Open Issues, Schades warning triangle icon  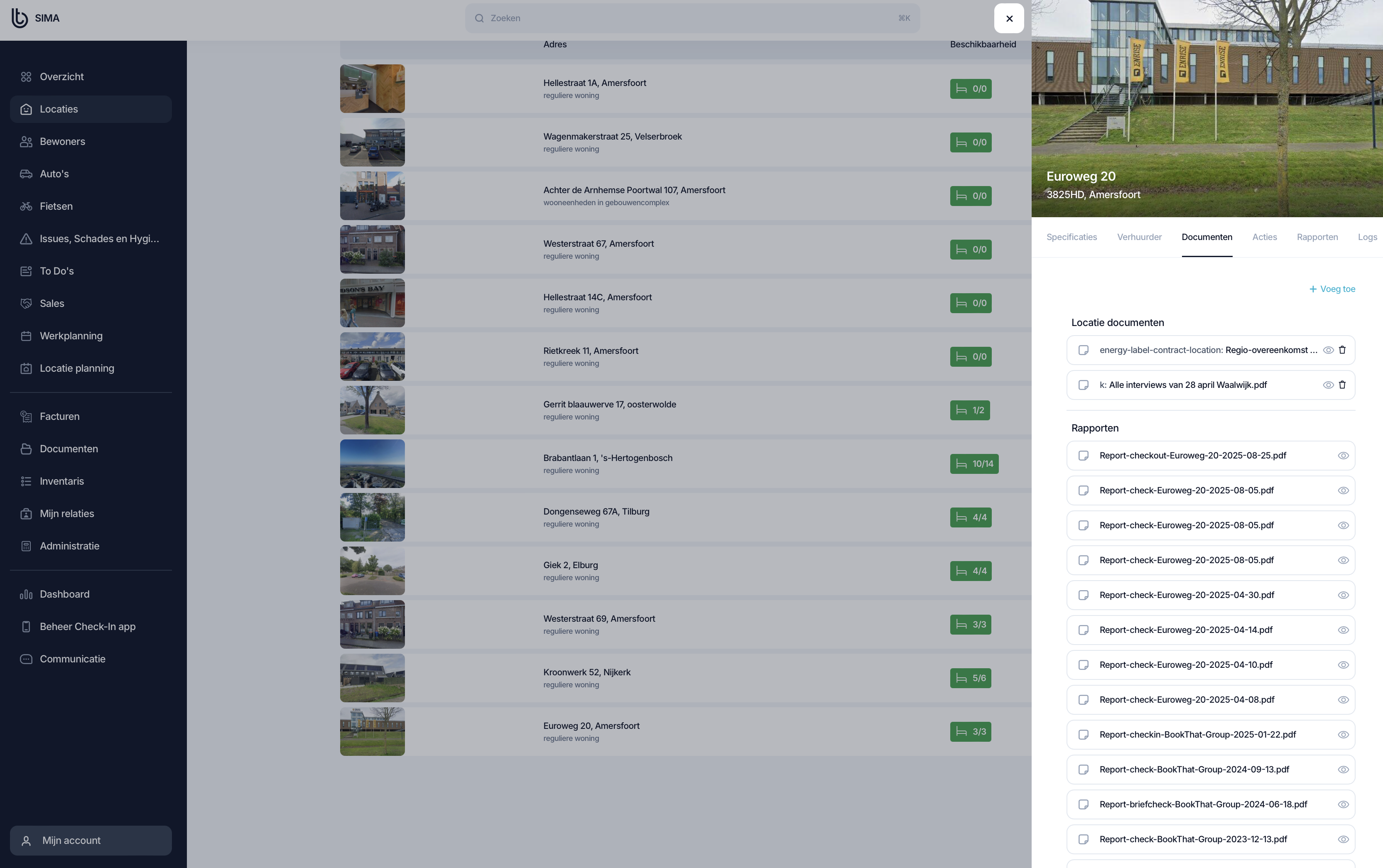coord(26,239)
